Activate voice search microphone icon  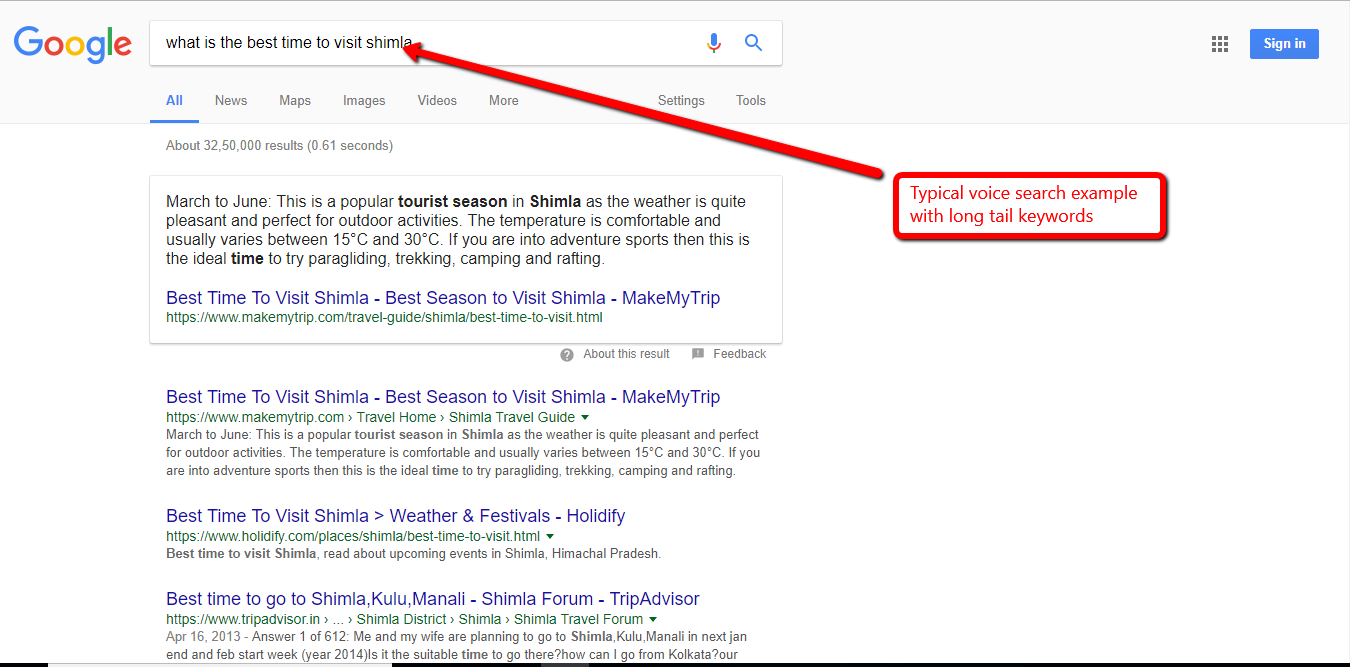pos(713,43)
